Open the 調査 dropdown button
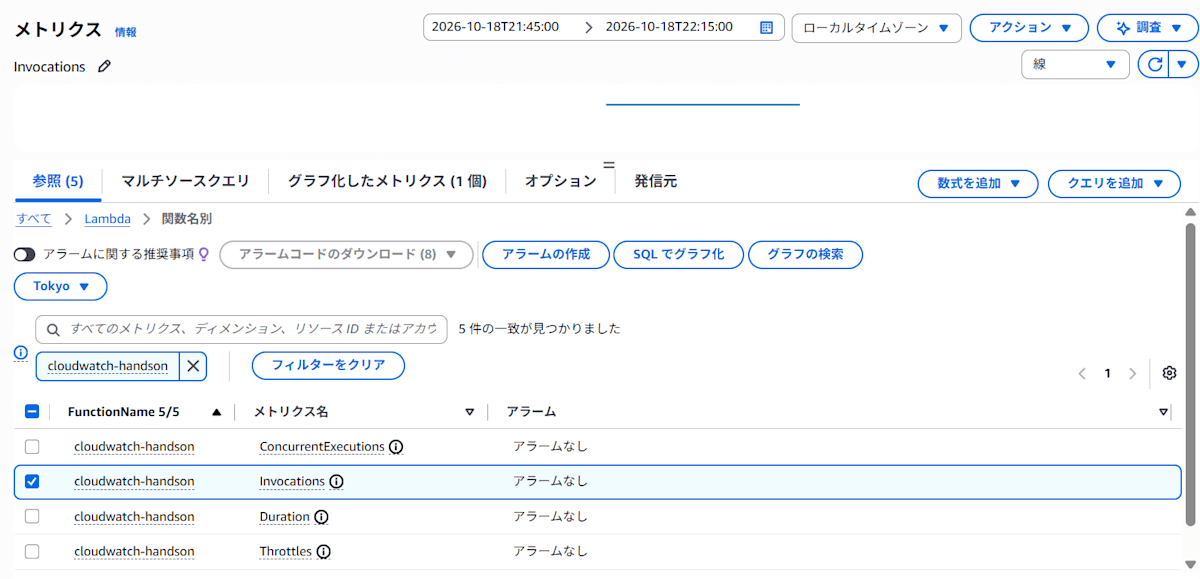 point(1147,28)
